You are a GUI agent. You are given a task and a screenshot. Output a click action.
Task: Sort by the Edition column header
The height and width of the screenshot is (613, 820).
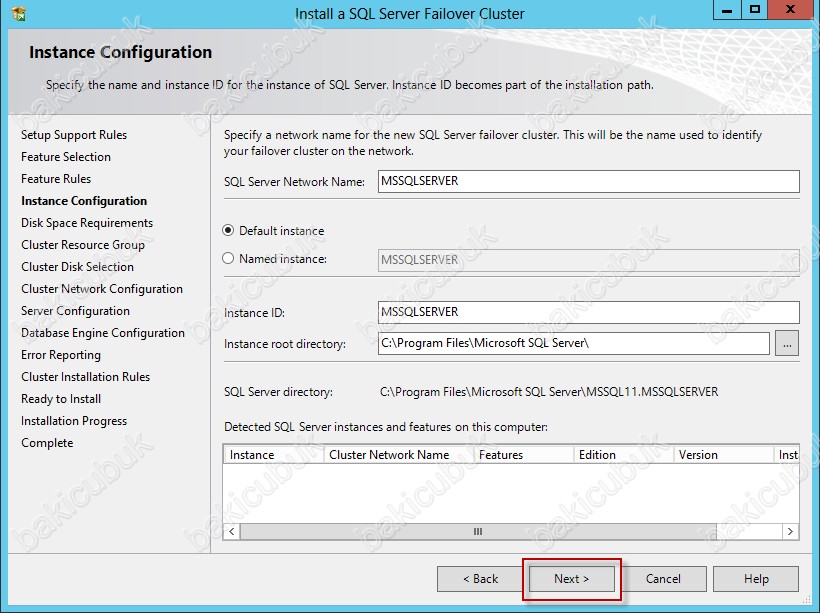click(623, 455)
